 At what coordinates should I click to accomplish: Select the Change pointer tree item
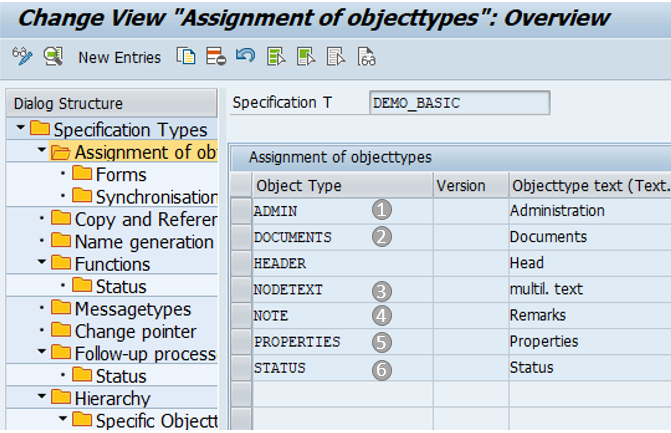point(135,331)
